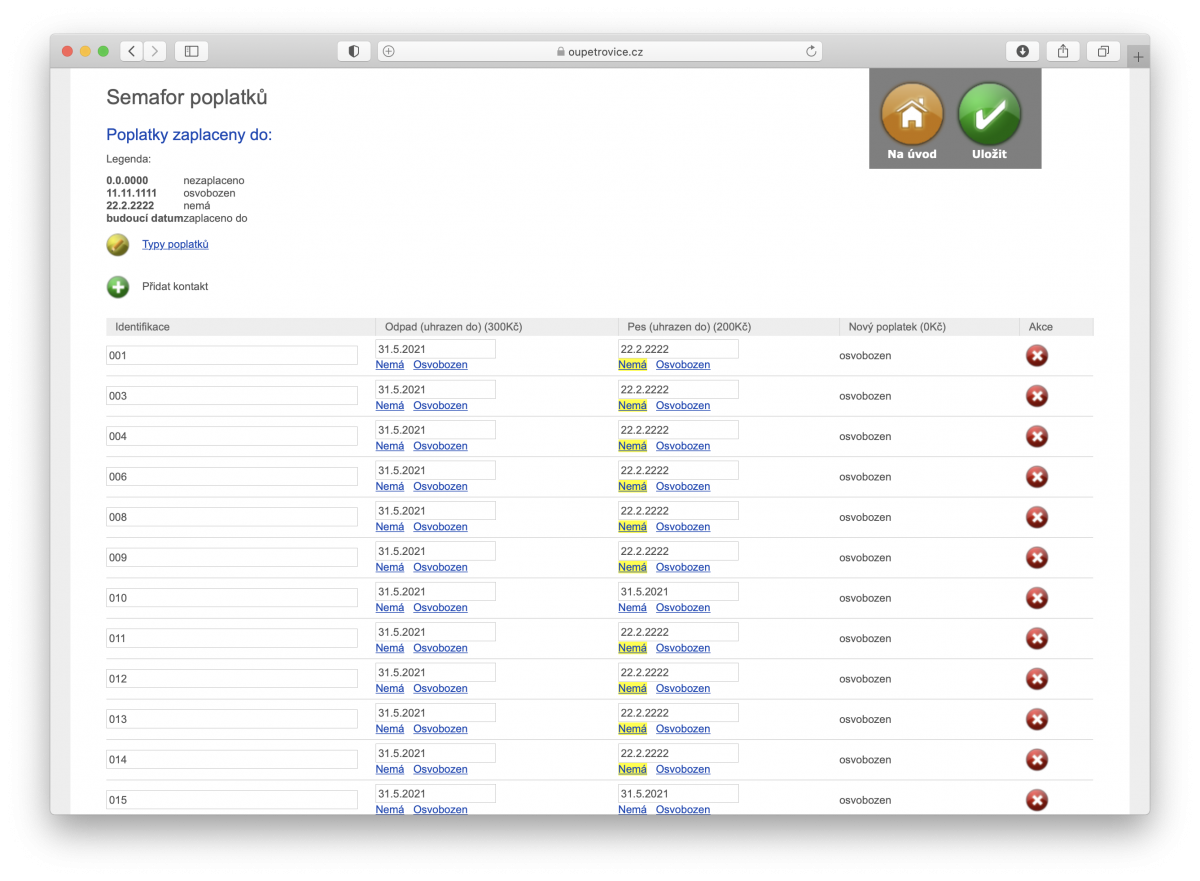Show all tabs using the tab overview icon
This screenshot has height=881, width=1200.
(1102, 50)
